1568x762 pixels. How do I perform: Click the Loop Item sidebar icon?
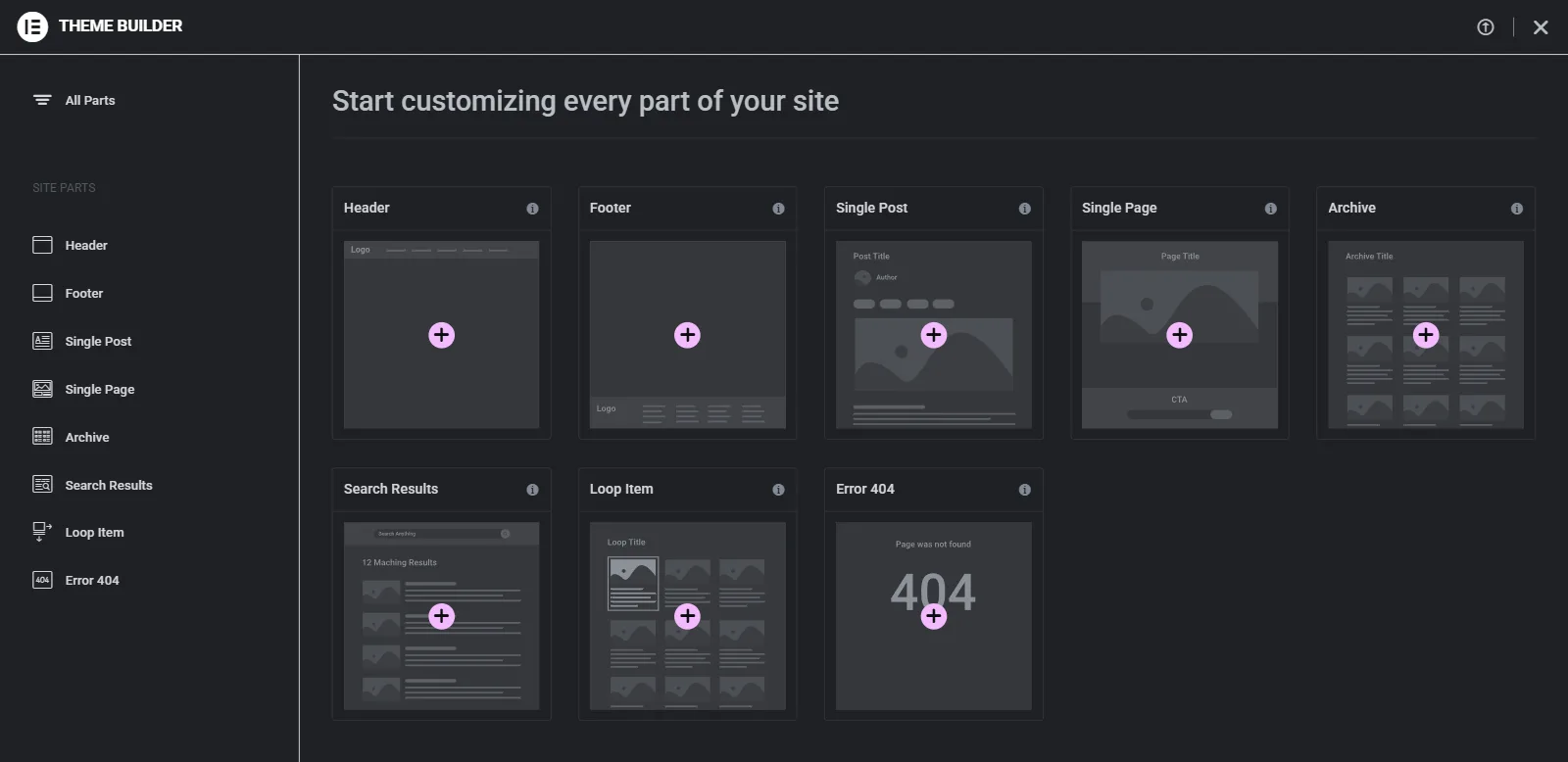pos(42,532)
